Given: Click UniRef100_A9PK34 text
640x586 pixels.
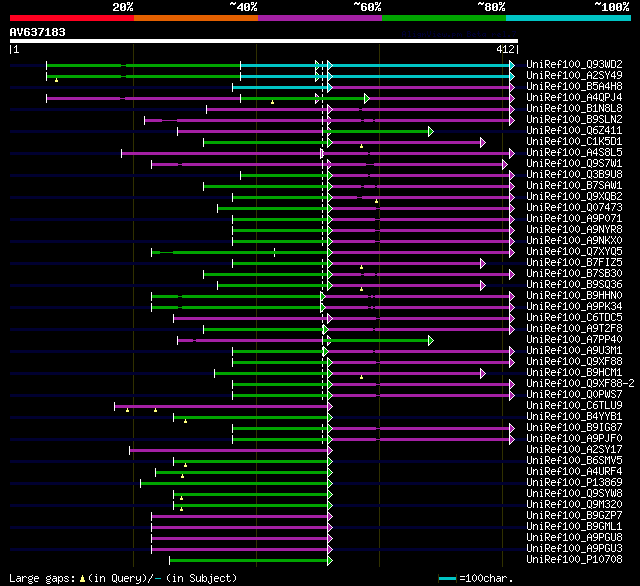Looking at the screenshot, I should [574, 307].
